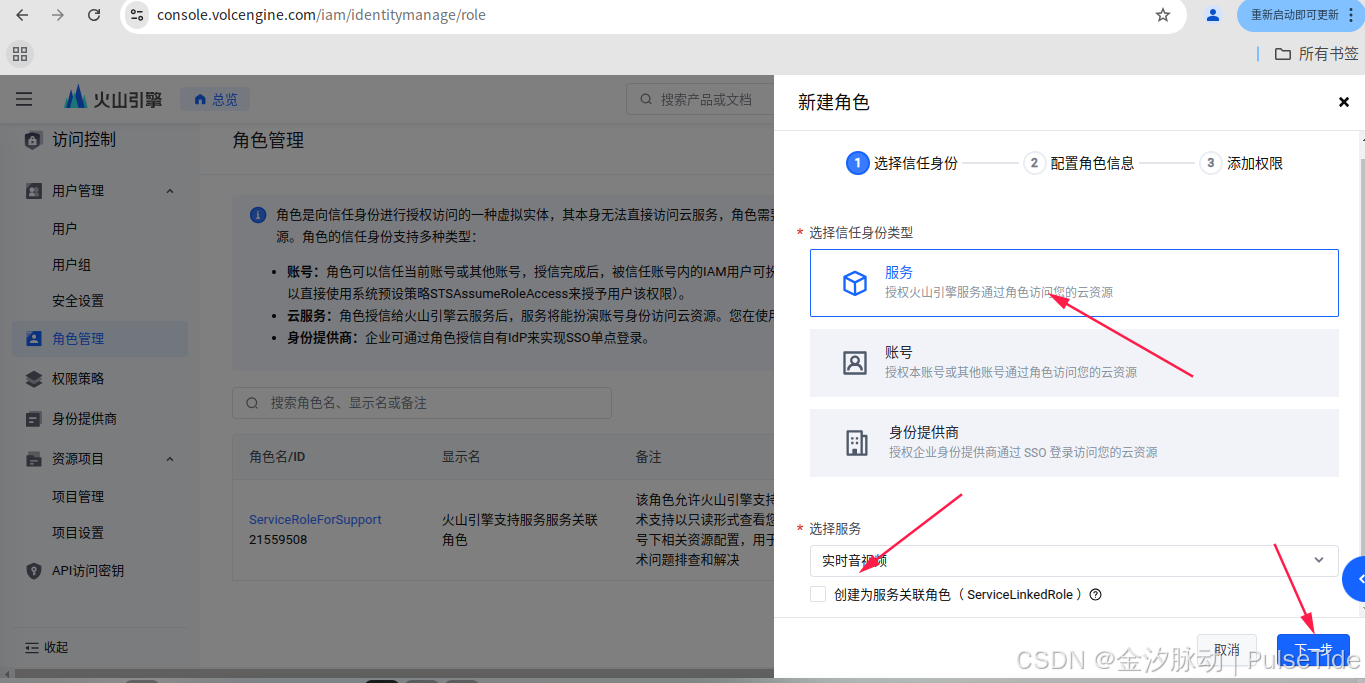Viewport: 1365px width, 683px height.
Task: Click the 取消 button
Action: pyautogui.click(x=1226, y=649)
